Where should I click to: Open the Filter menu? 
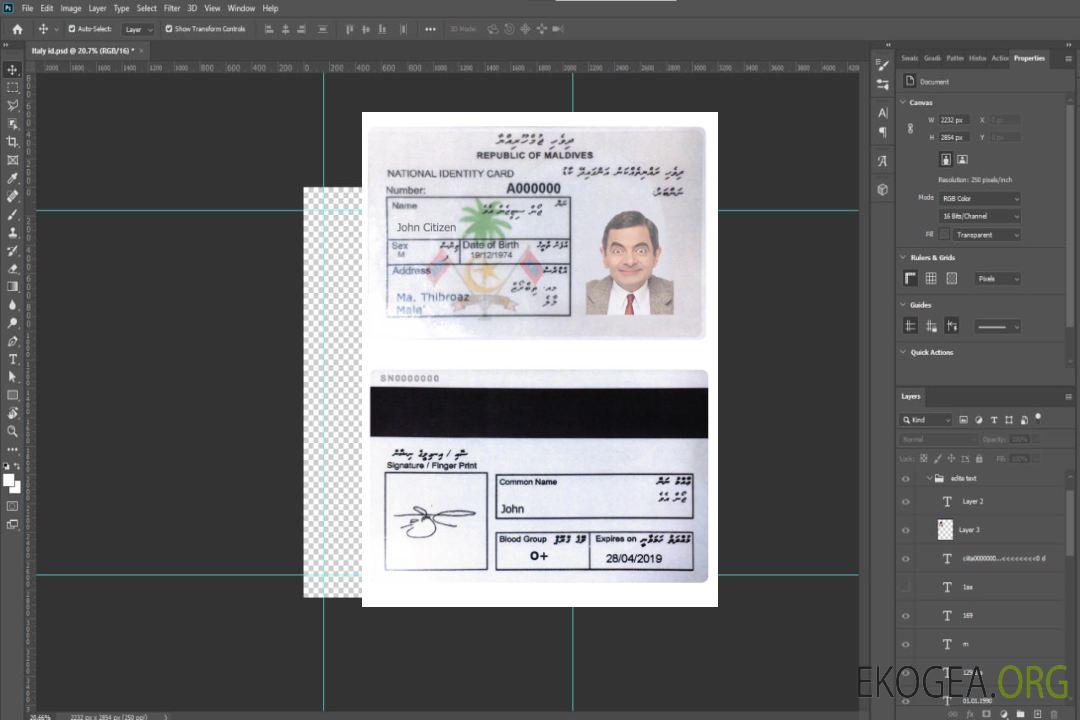click(x=172, y=8)
